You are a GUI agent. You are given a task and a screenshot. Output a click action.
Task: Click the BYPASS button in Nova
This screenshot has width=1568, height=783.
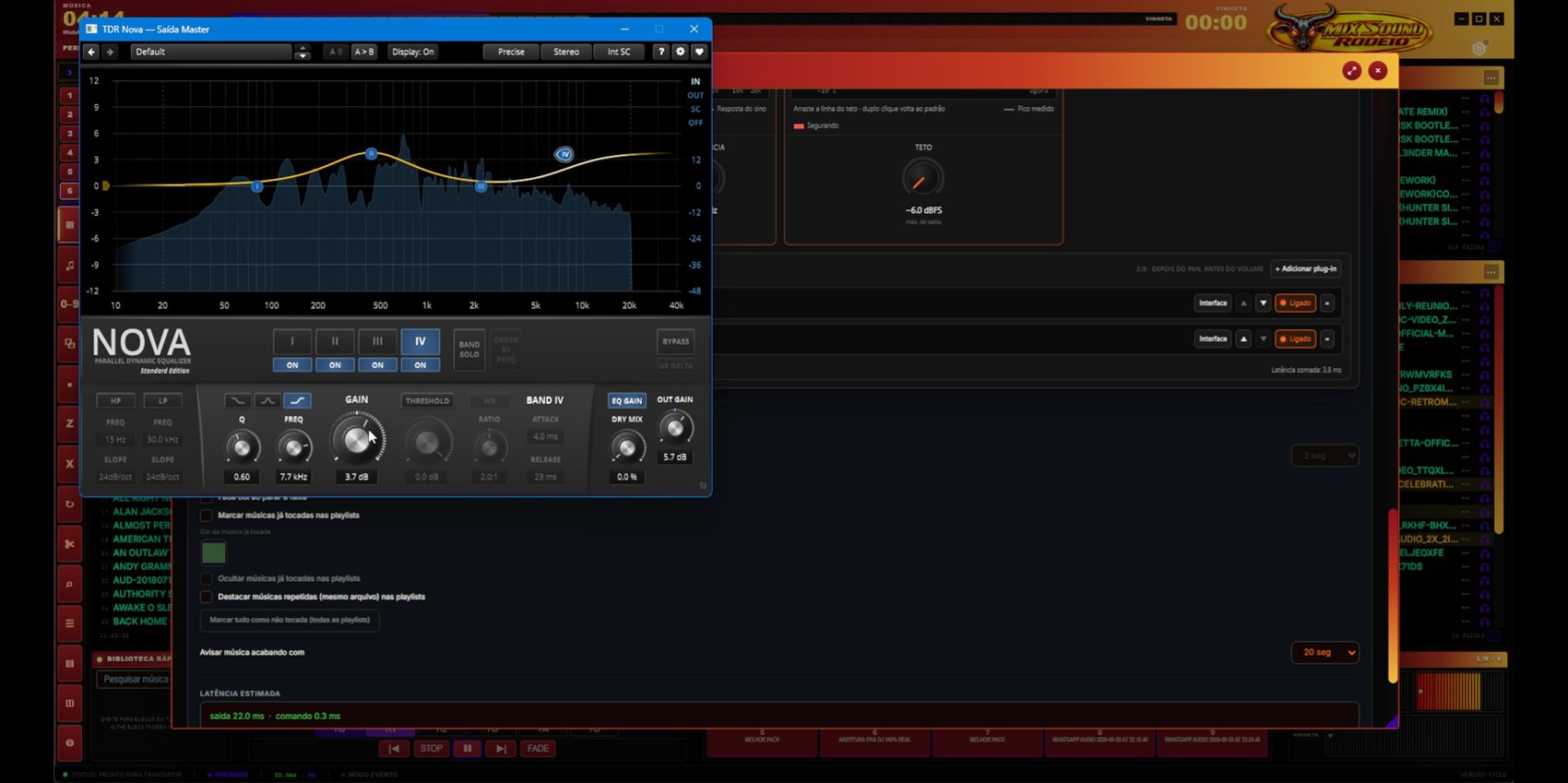(675, 341)
